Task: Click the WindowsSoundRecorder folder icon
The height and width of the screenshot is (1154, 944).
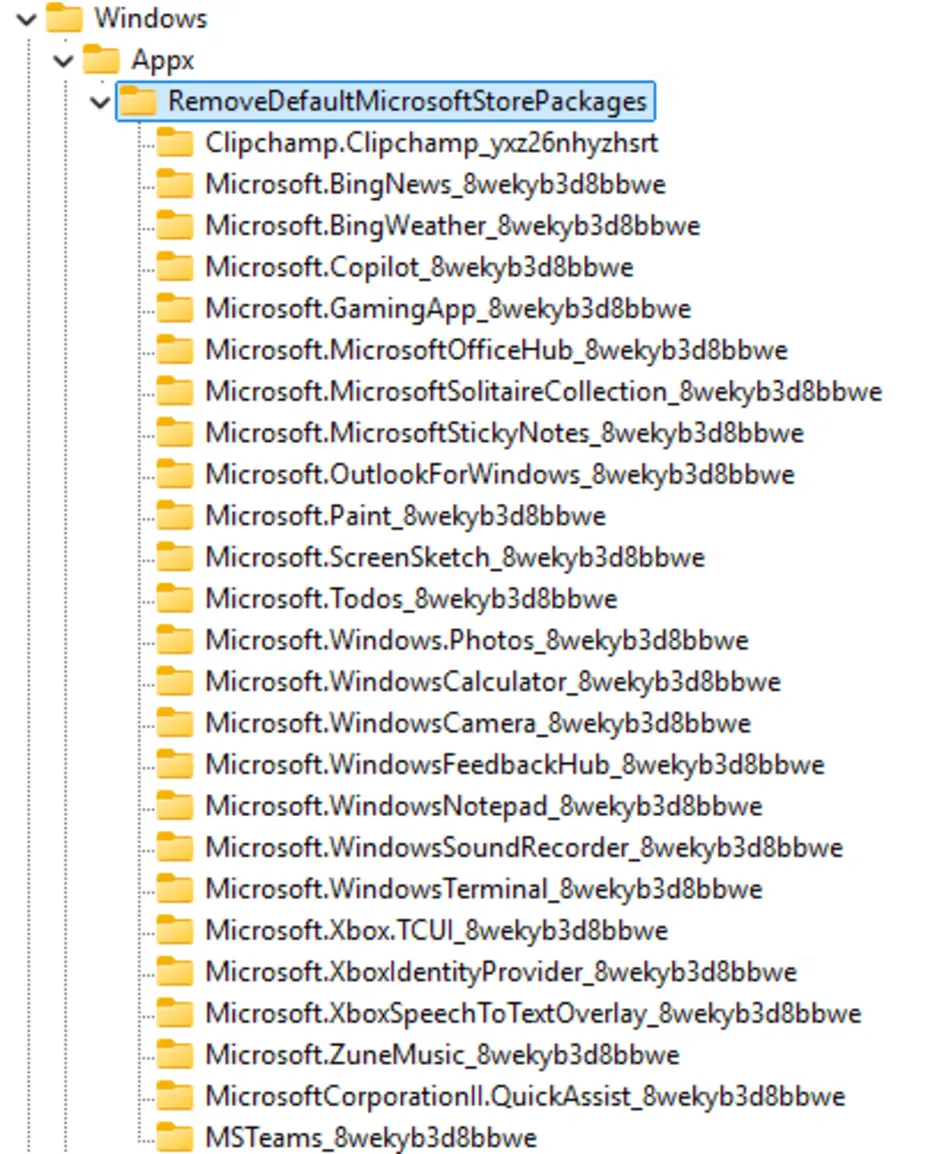Action: [x=174, y=847]
